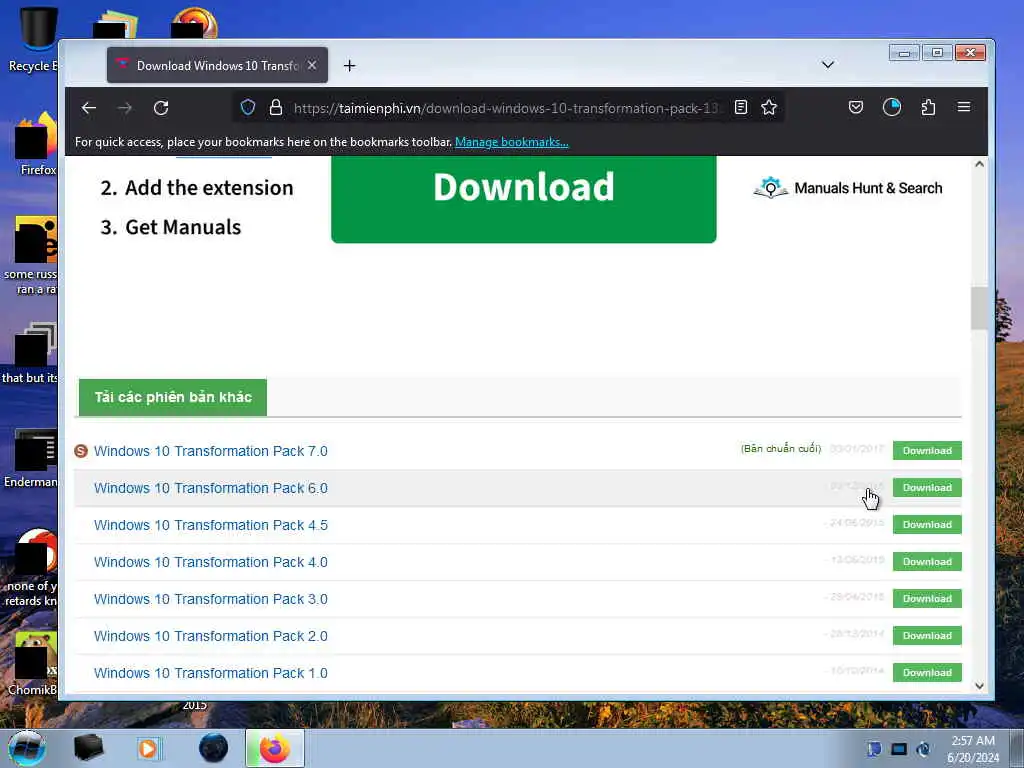
Task: Click the Firefox taskbar button
Action: (x=275, y=748)
